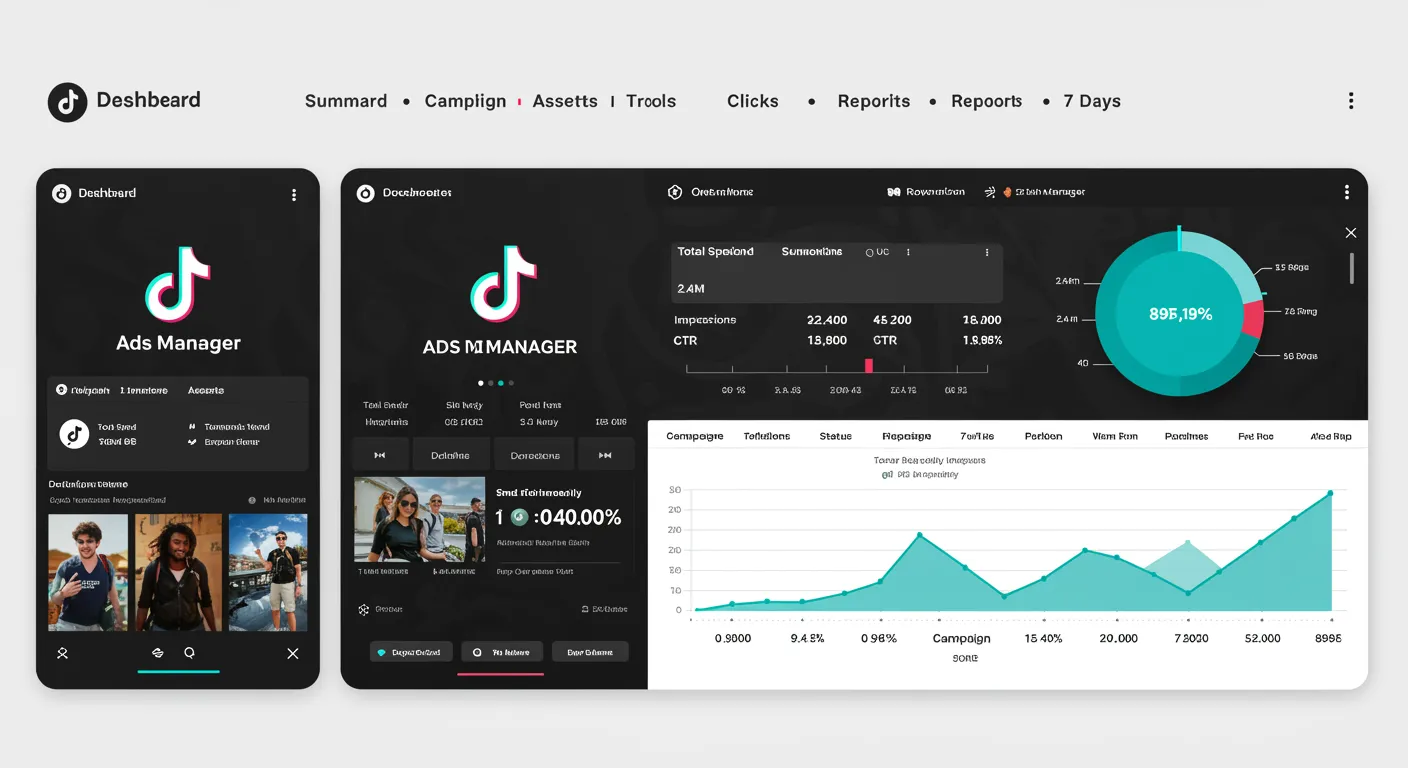Image resolution: width=1408 pixels, height=768 pixels.
Task: Select the layers icon in the left panel footer
Action: (x=157, y=653)
